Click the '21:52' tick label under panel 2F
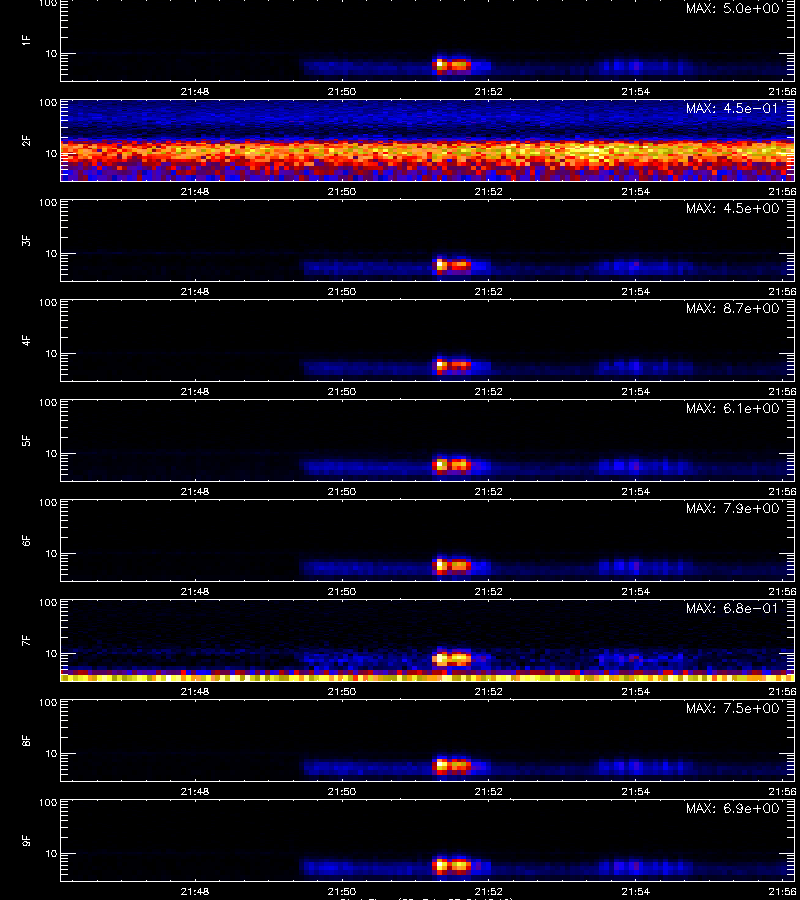The image size is (800, 900). [489, 192]
